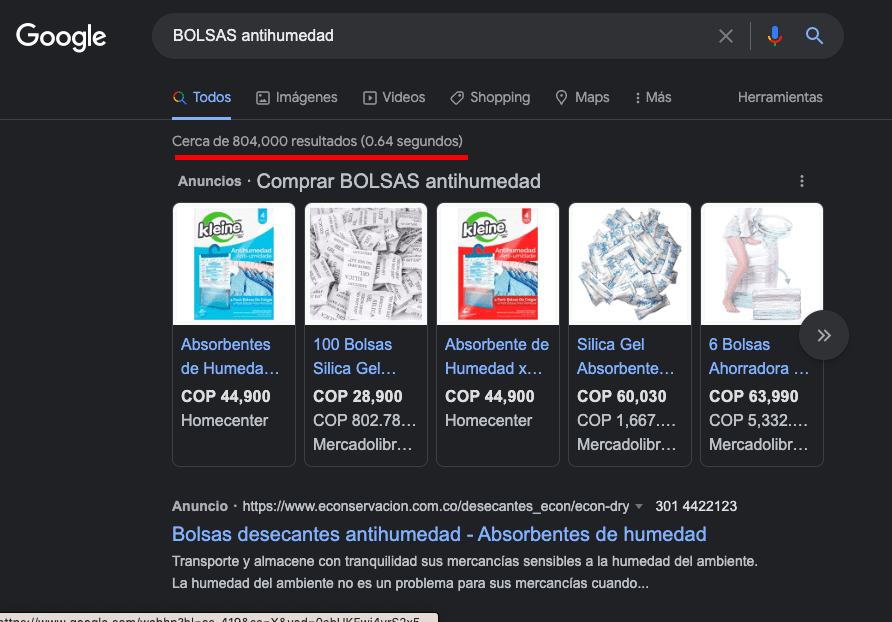
Task: Switch to the Videos tab
Action: pyautogui.click(x=394, y=97)
